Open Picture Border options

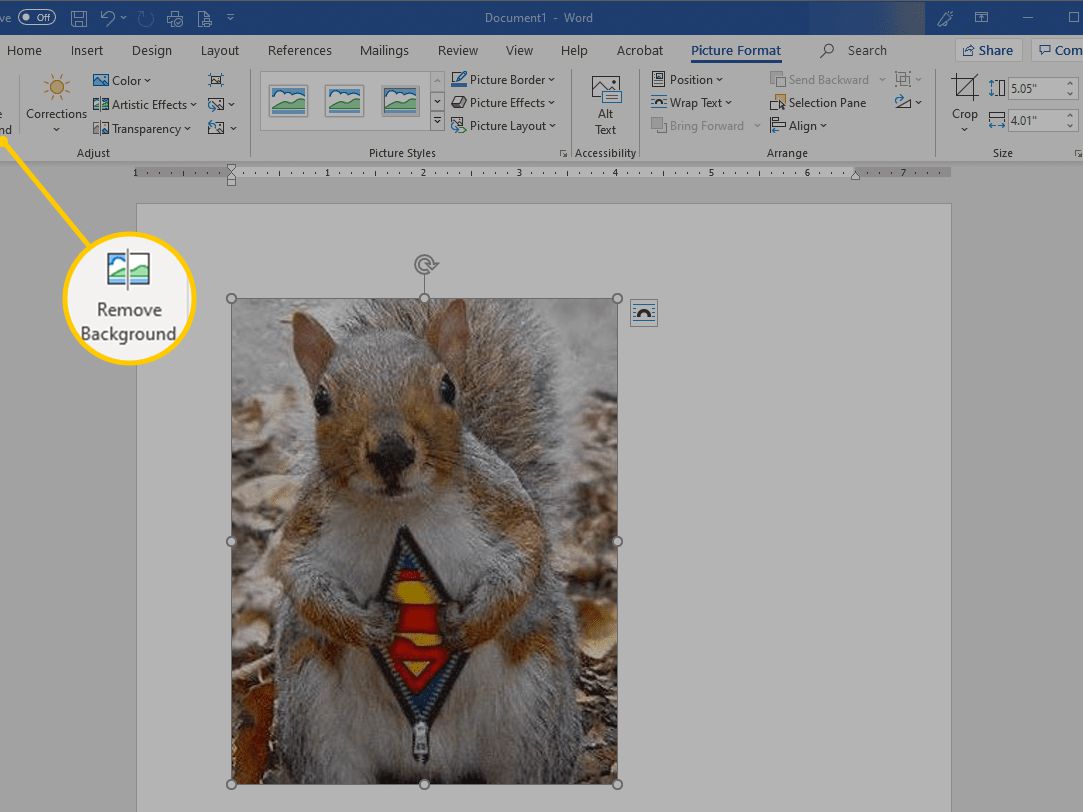503,79
